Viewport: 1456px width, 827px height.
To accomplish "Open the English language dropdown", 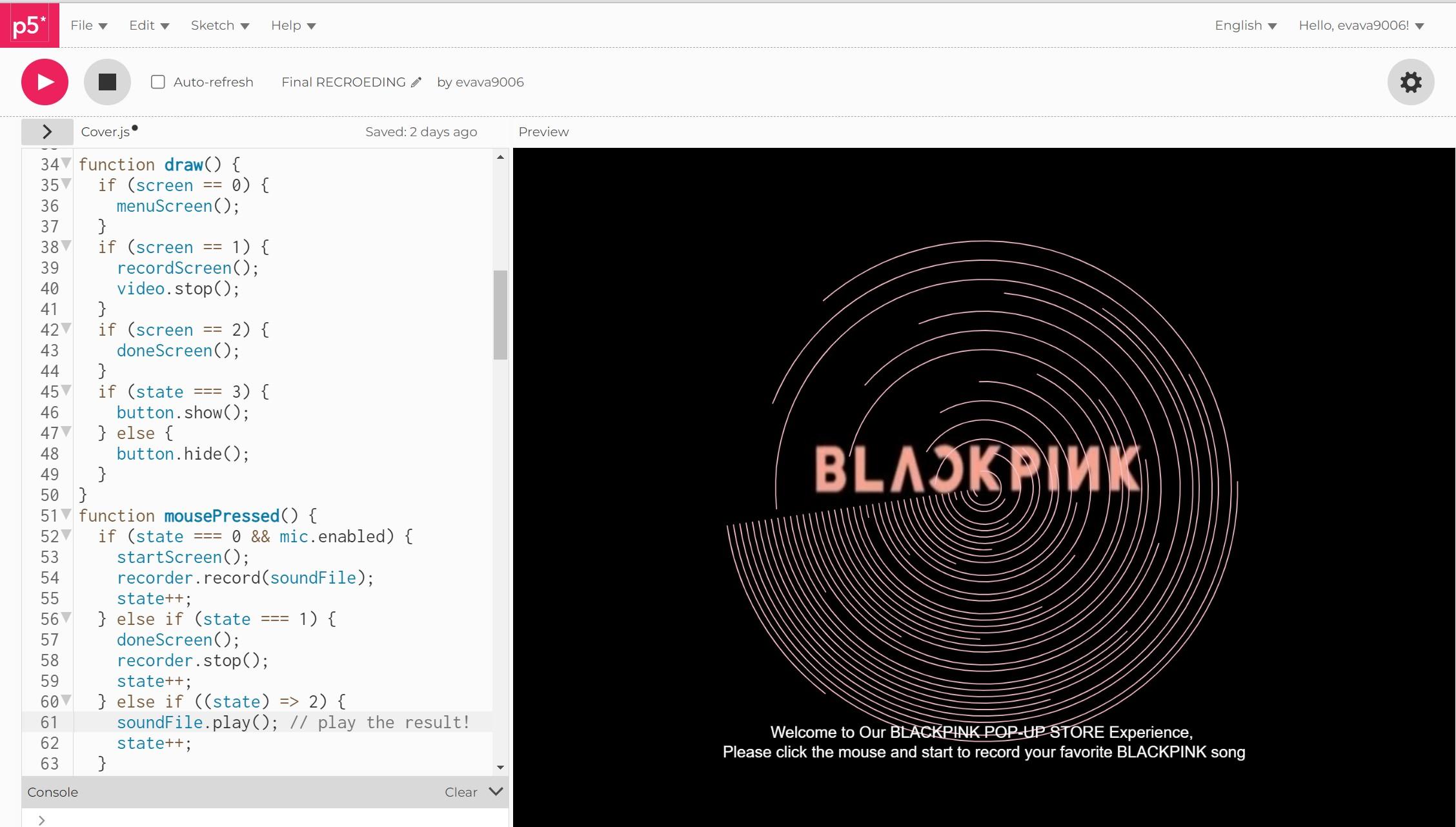I will tap(1245, 25).
